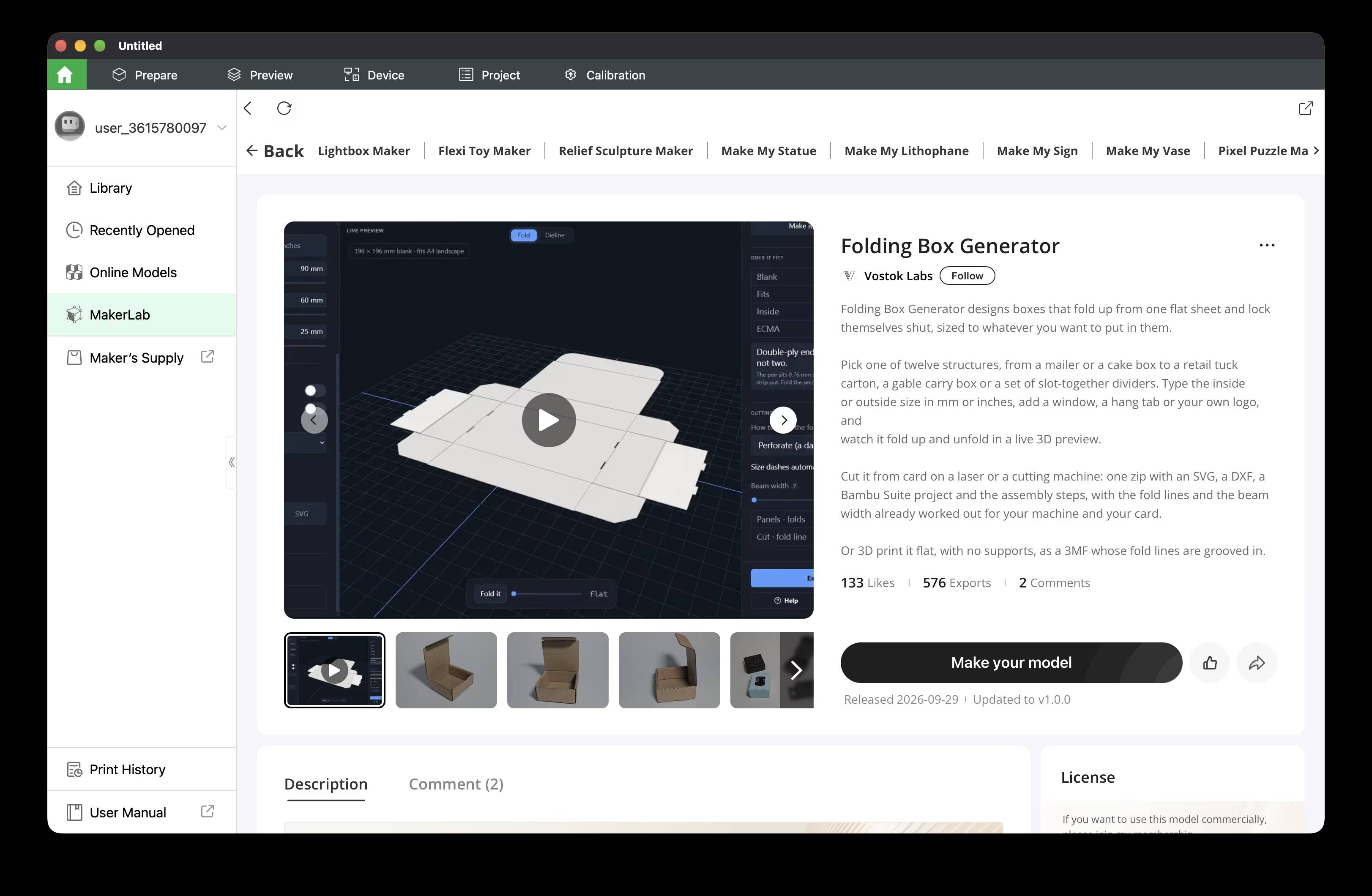Open the Device tab
Viewport: 1372px width, 896px height.
tap(374, 75)
